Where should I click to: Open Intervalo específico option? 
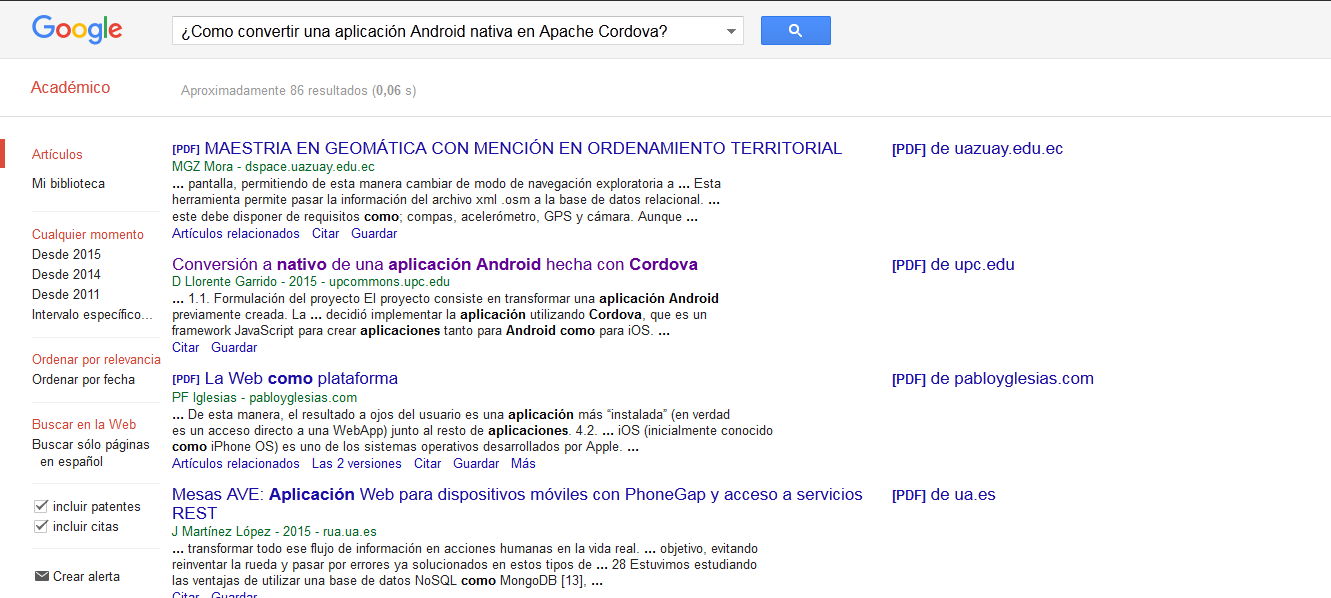coord(93,315)
